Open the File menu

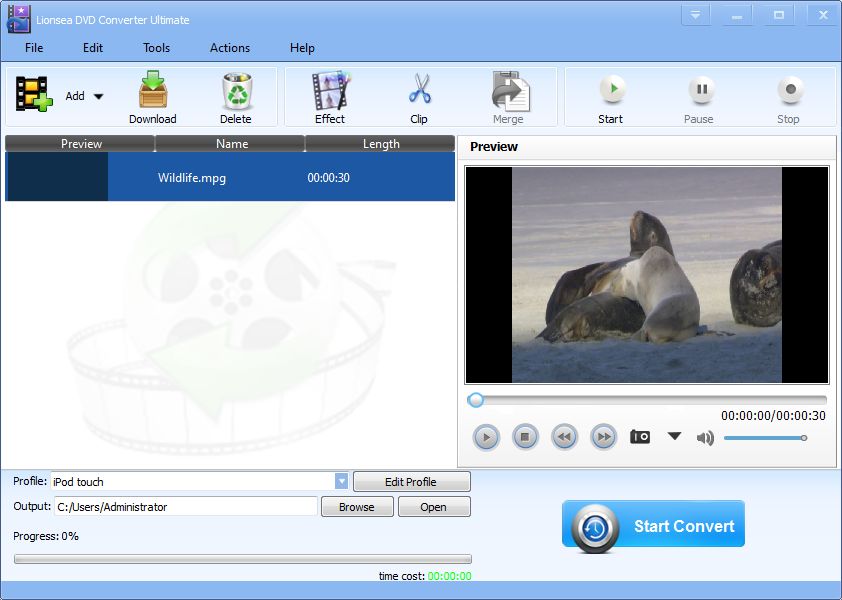[x=34, y=48]
